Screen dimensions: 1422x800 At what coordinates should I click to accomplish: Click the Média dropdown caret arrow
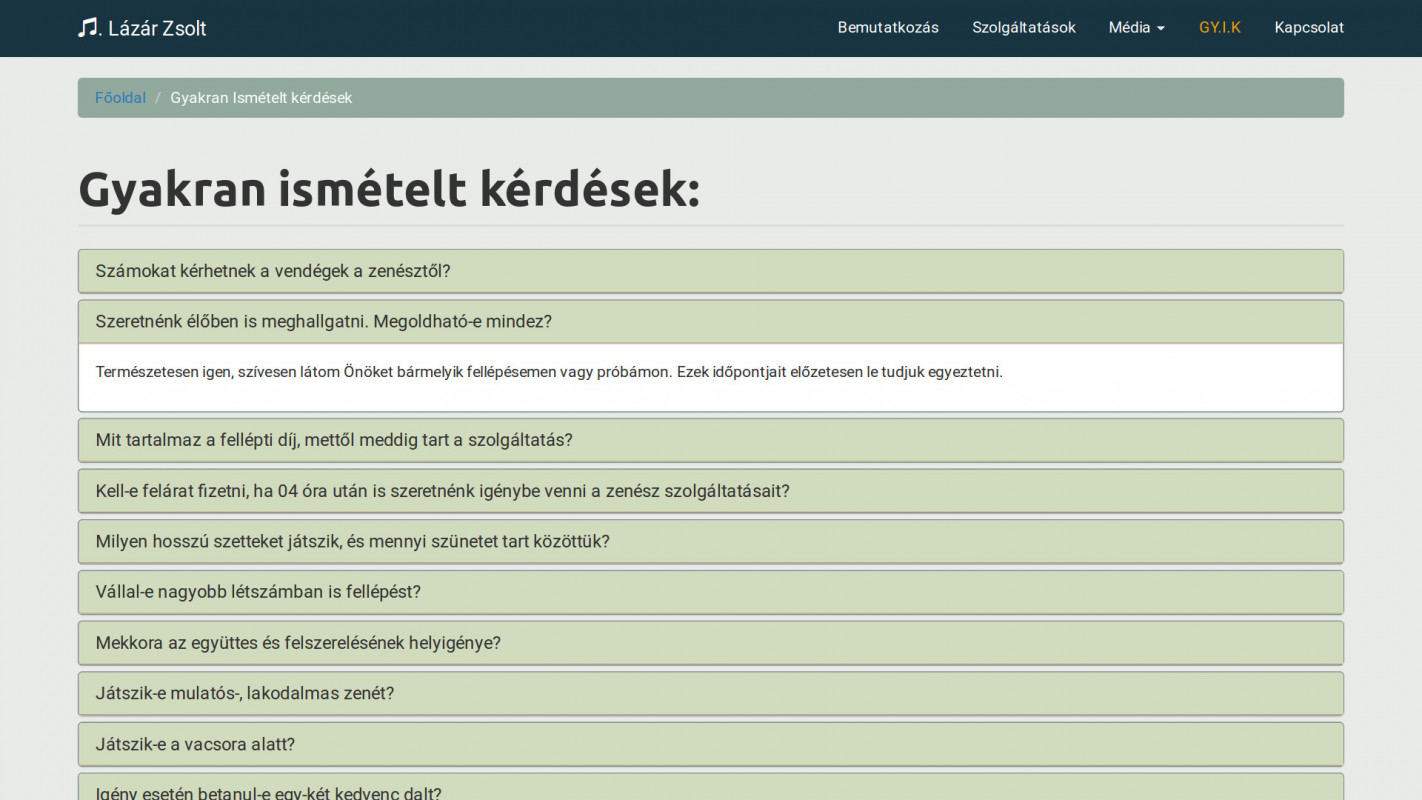coord(1161,29)
